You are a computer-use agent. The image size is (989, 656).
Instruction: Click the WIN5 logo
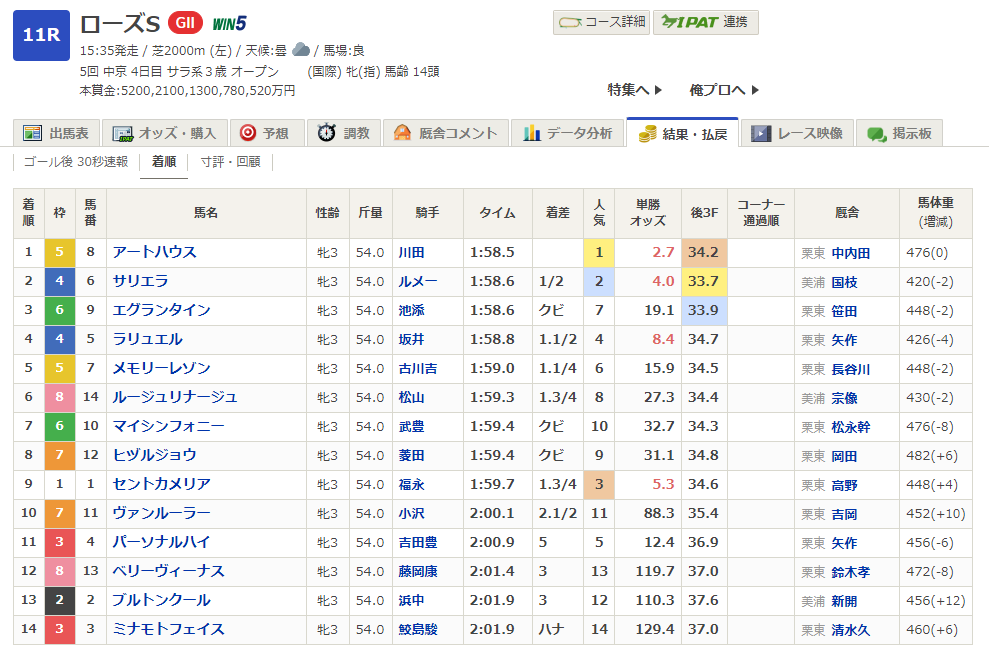(x=229, y=24)
